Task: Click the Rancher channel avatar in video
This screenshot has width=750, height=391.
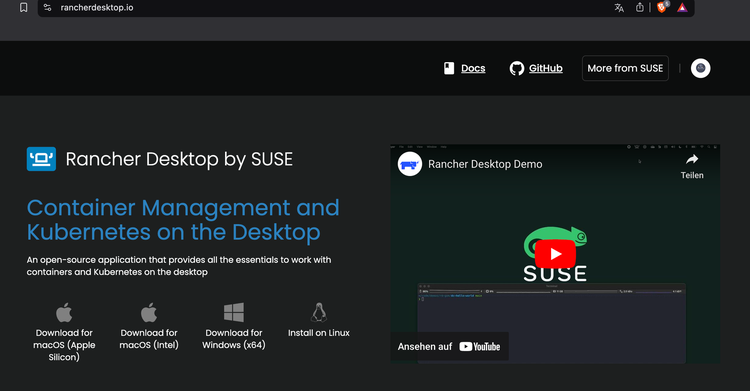Action: 410,164
